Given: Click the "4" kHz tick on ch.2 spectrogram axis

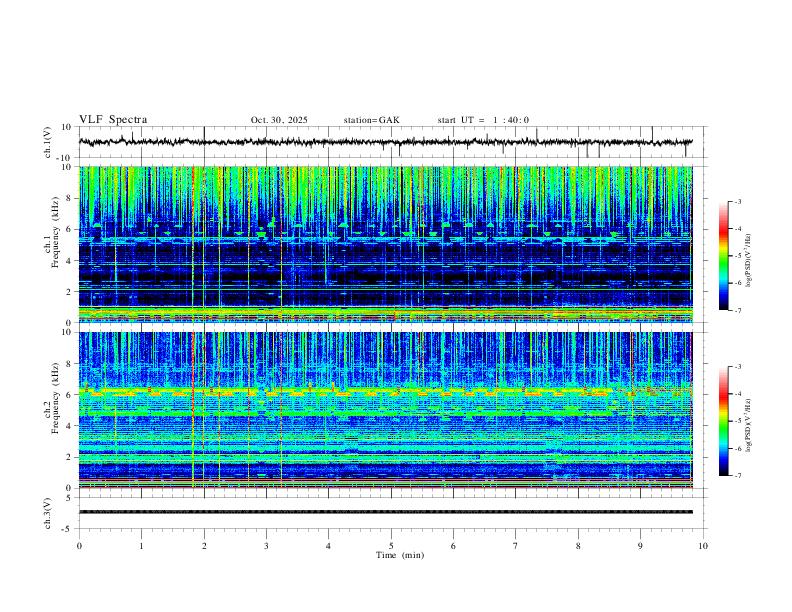Looking at the screenshot, I should tap(70, 426).
